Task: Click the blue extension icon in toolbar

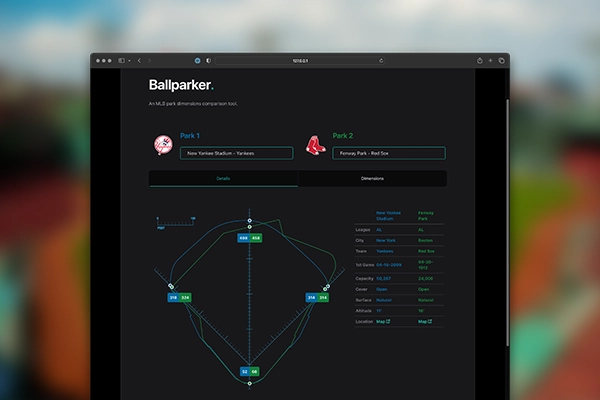Action: pos(197,60)
